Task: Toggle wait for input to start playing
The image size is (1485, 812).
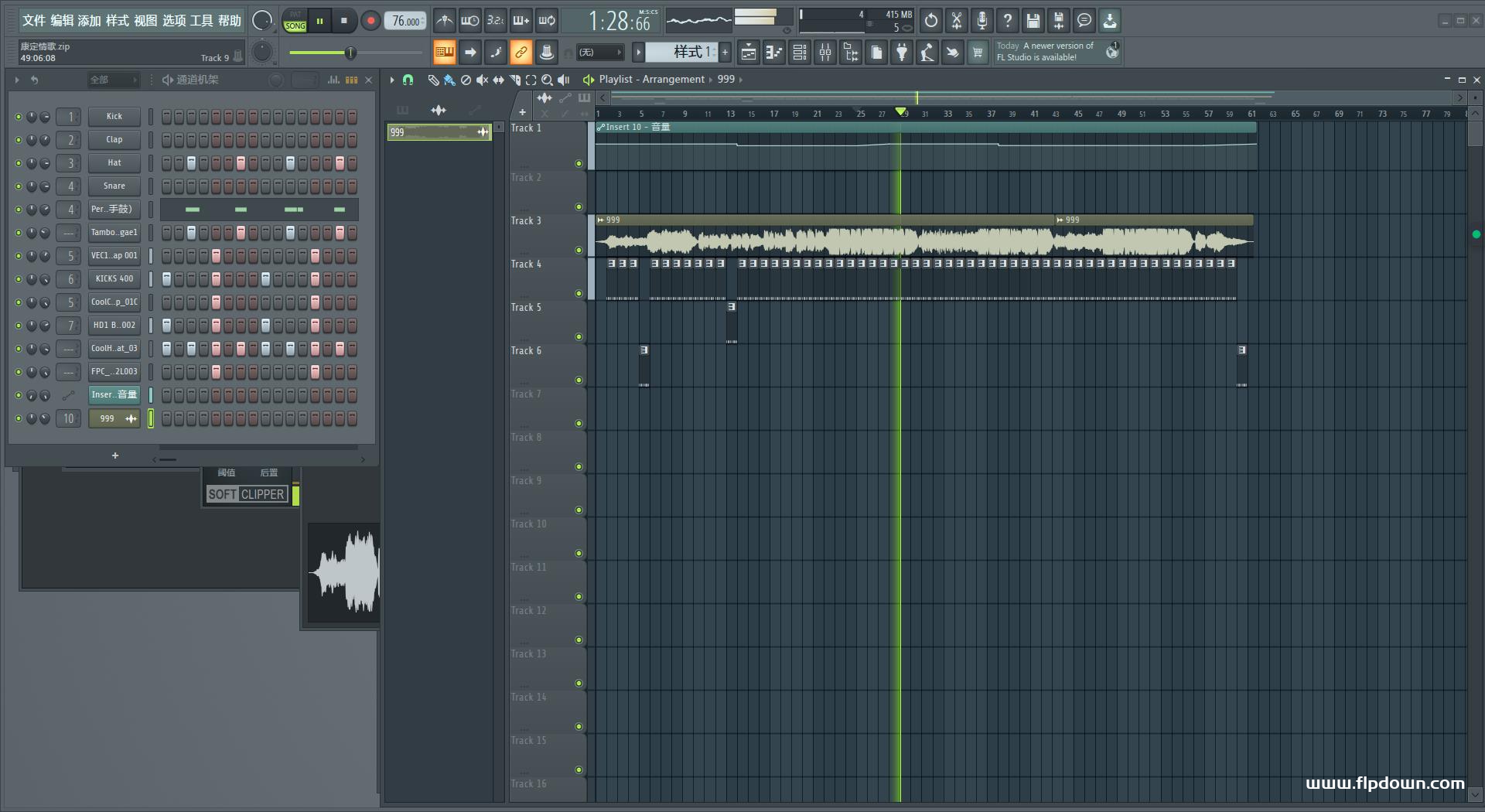Action: tap(470, 21)
